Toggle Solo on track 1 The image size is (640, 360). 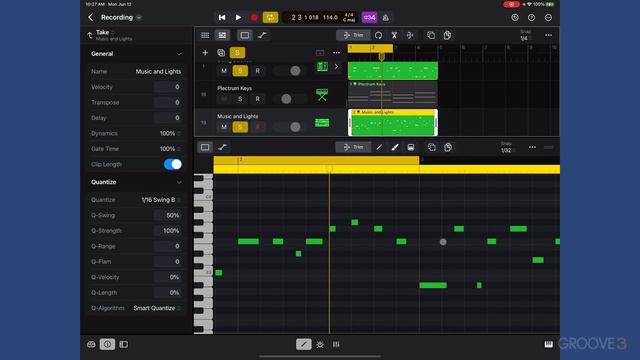point(240,71)
